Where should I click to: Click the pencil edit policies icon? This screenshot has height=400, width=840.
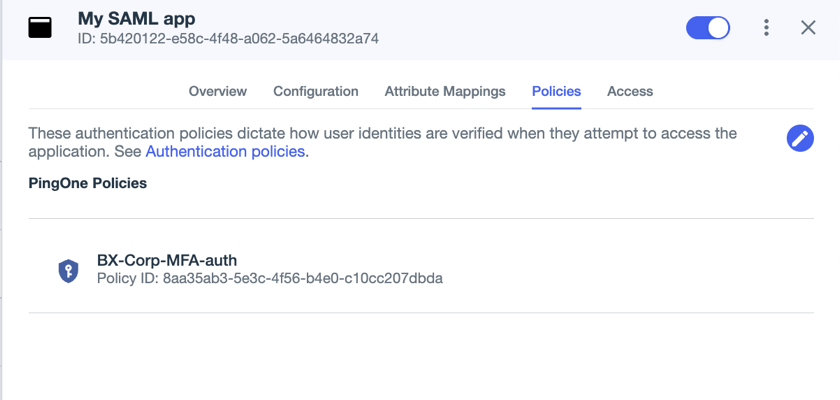[x=800, y=138]
